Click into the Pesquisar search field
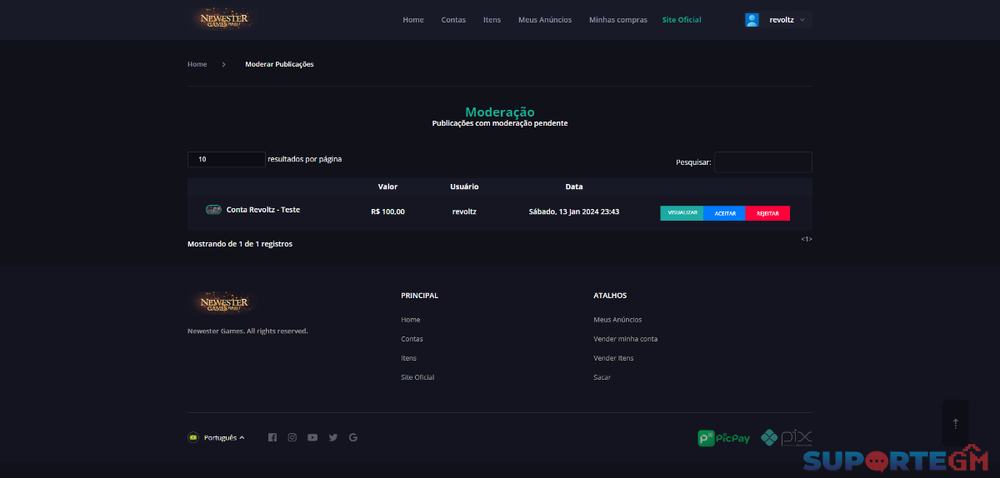Viewport: 1000px width, 478px height. click(x=763, y=162)
